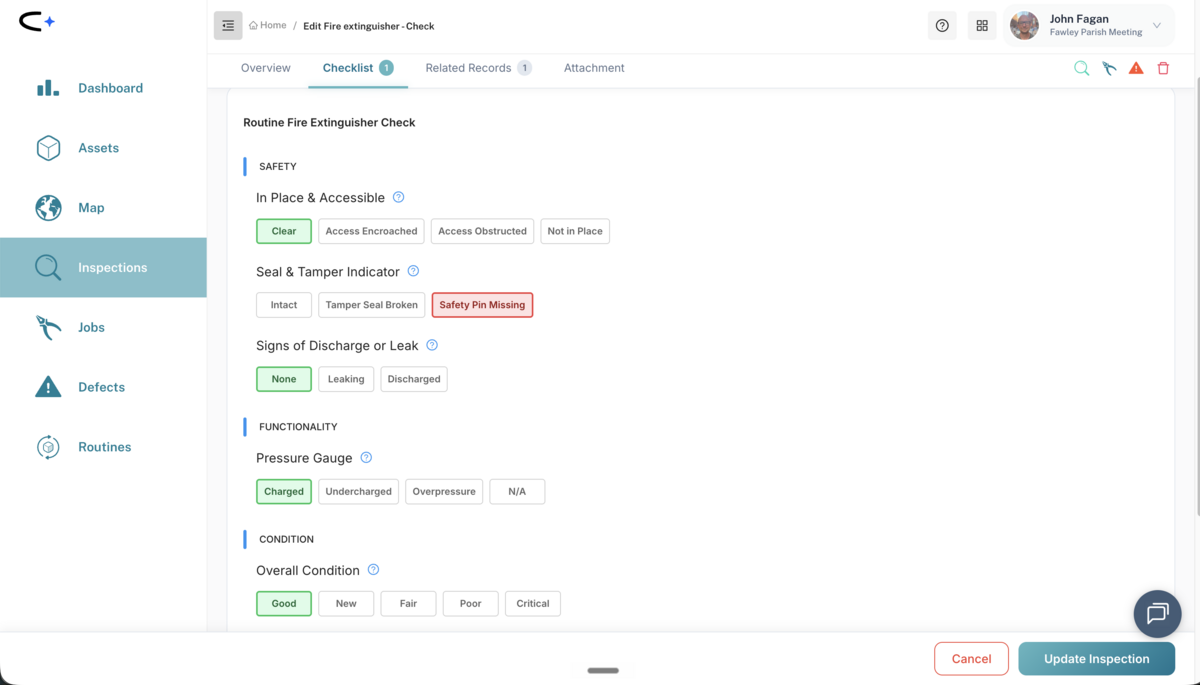Show help for Seal & Tamper Indicator
1200x685 pixels.
click(x=413, y=271)
